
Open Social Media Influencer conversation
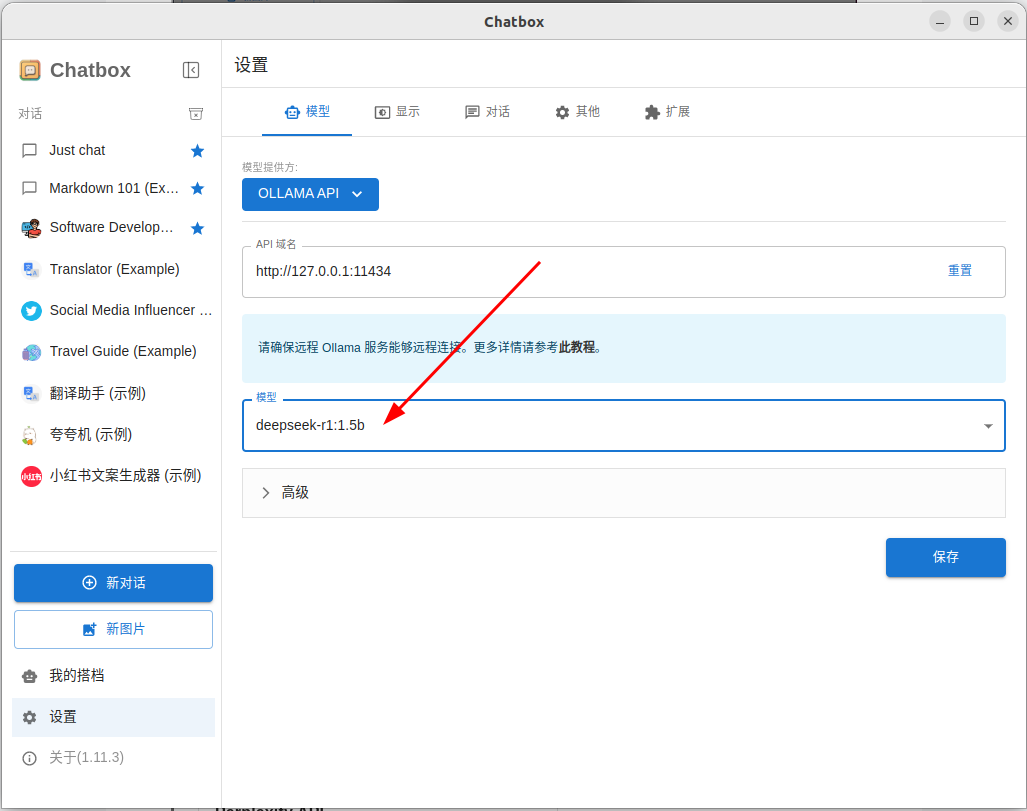pos(113,311)
